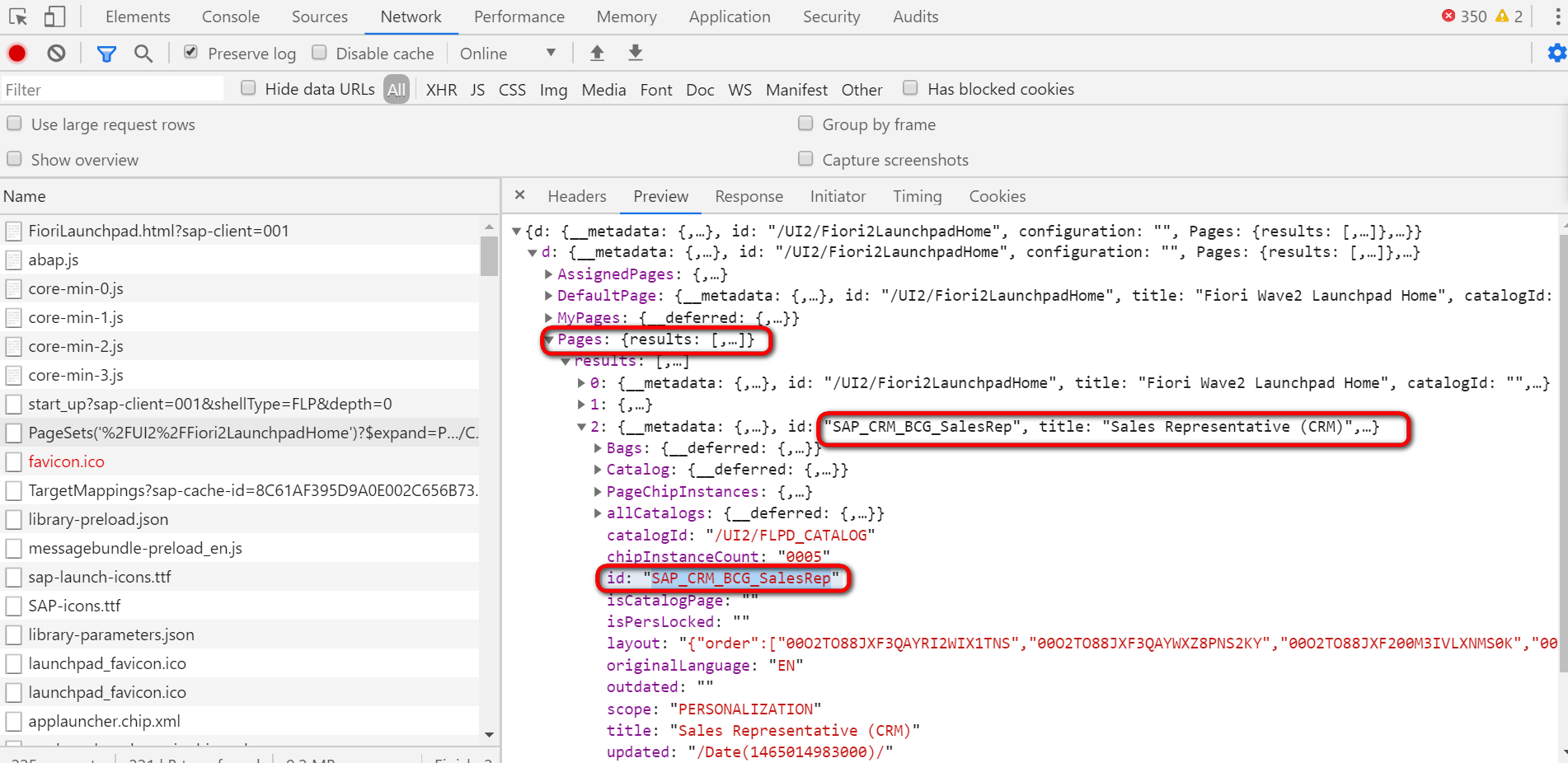
Task: Enable Disable cache checkbox
Action: coord(319,52)
